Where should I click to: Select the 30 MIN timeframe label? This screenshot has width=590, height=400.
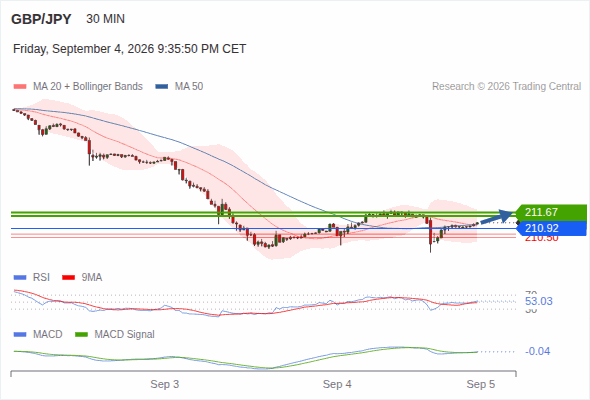[x=105, y=19]
